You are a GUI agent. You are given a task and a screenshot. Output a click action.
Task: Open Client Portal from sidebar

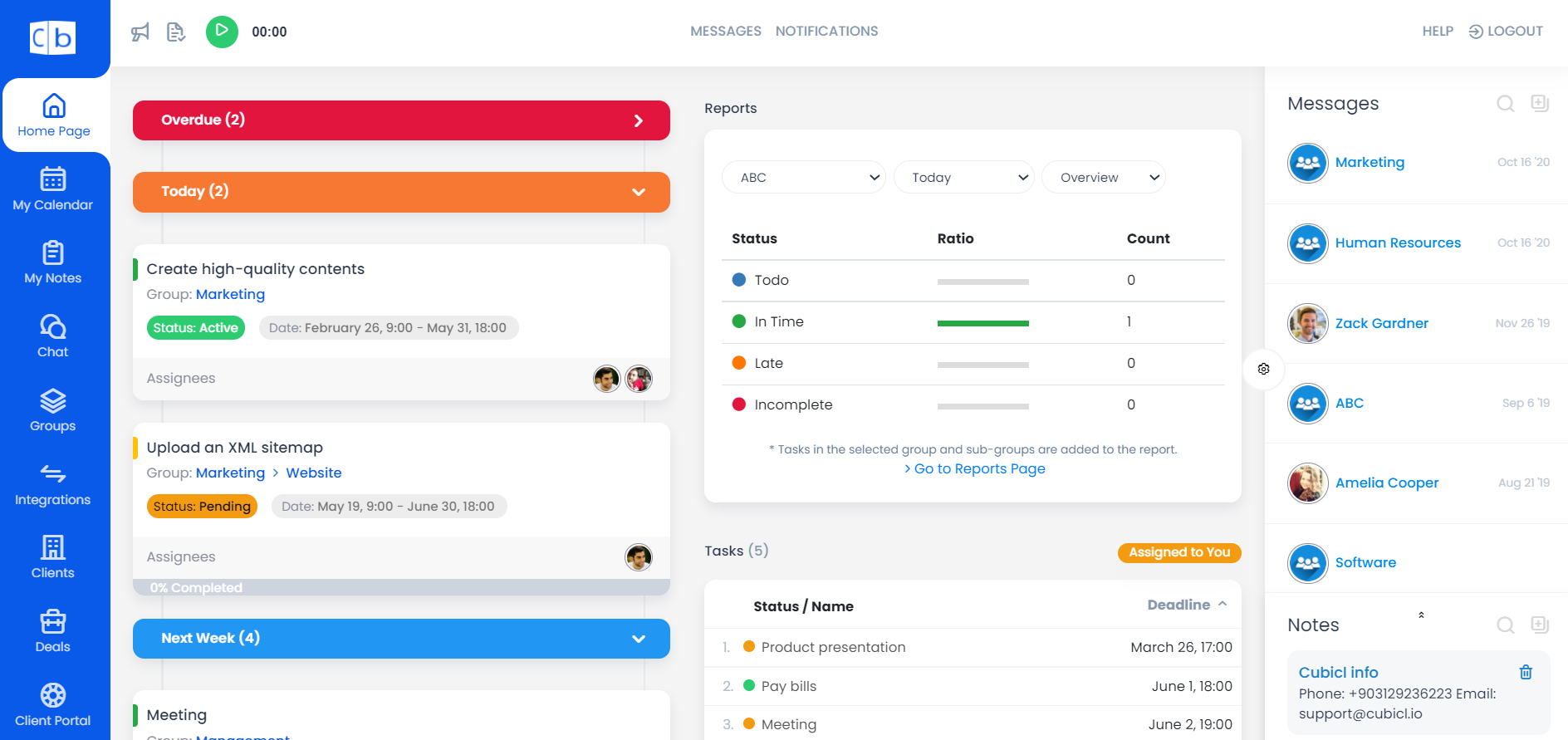pyautogui.click(x=53, y=705)
